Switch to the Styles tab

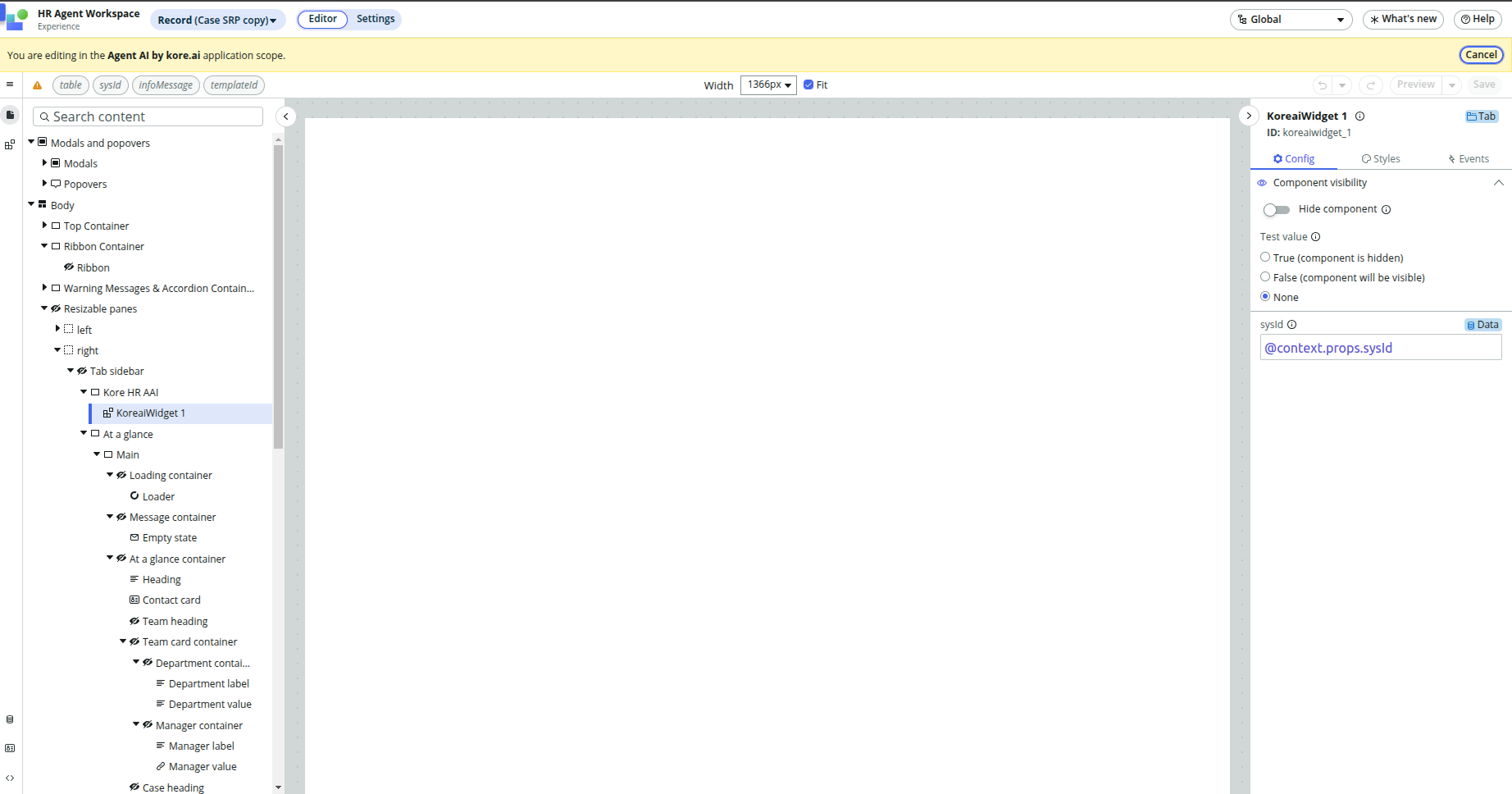pyautogui.click(x=1380, y=159)
